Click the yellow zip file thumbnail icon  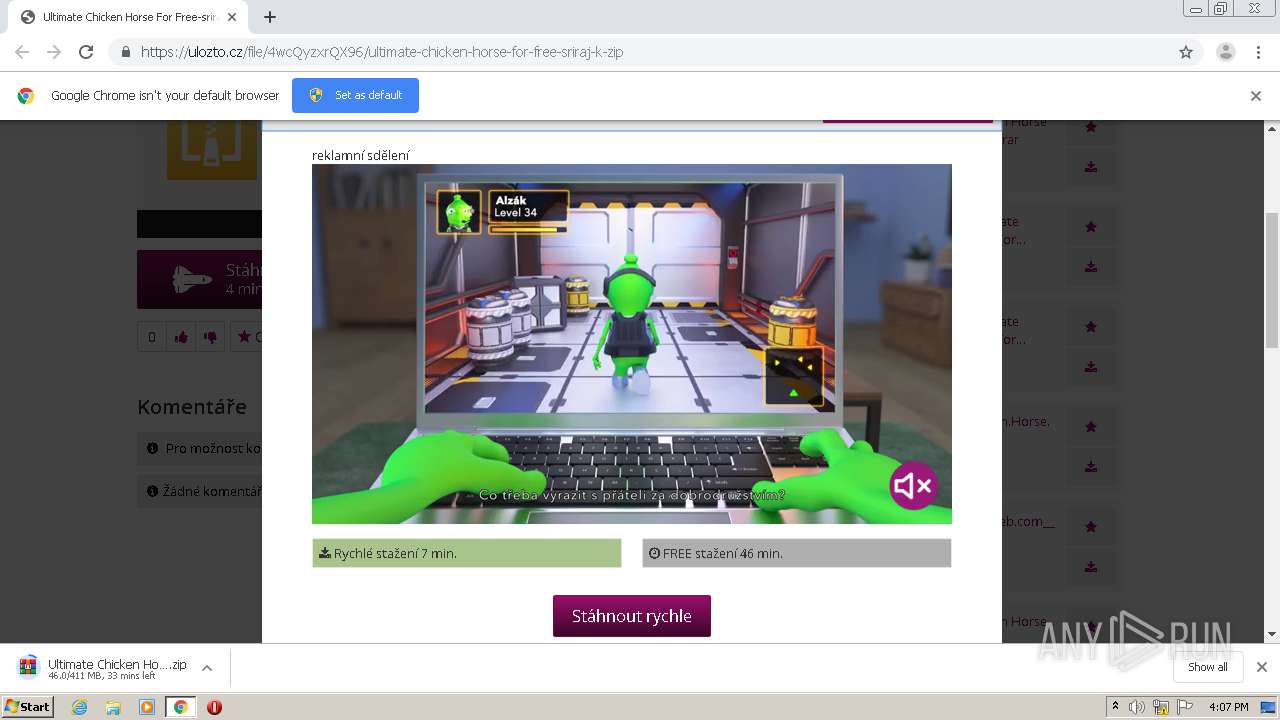[x=212, y=150]
